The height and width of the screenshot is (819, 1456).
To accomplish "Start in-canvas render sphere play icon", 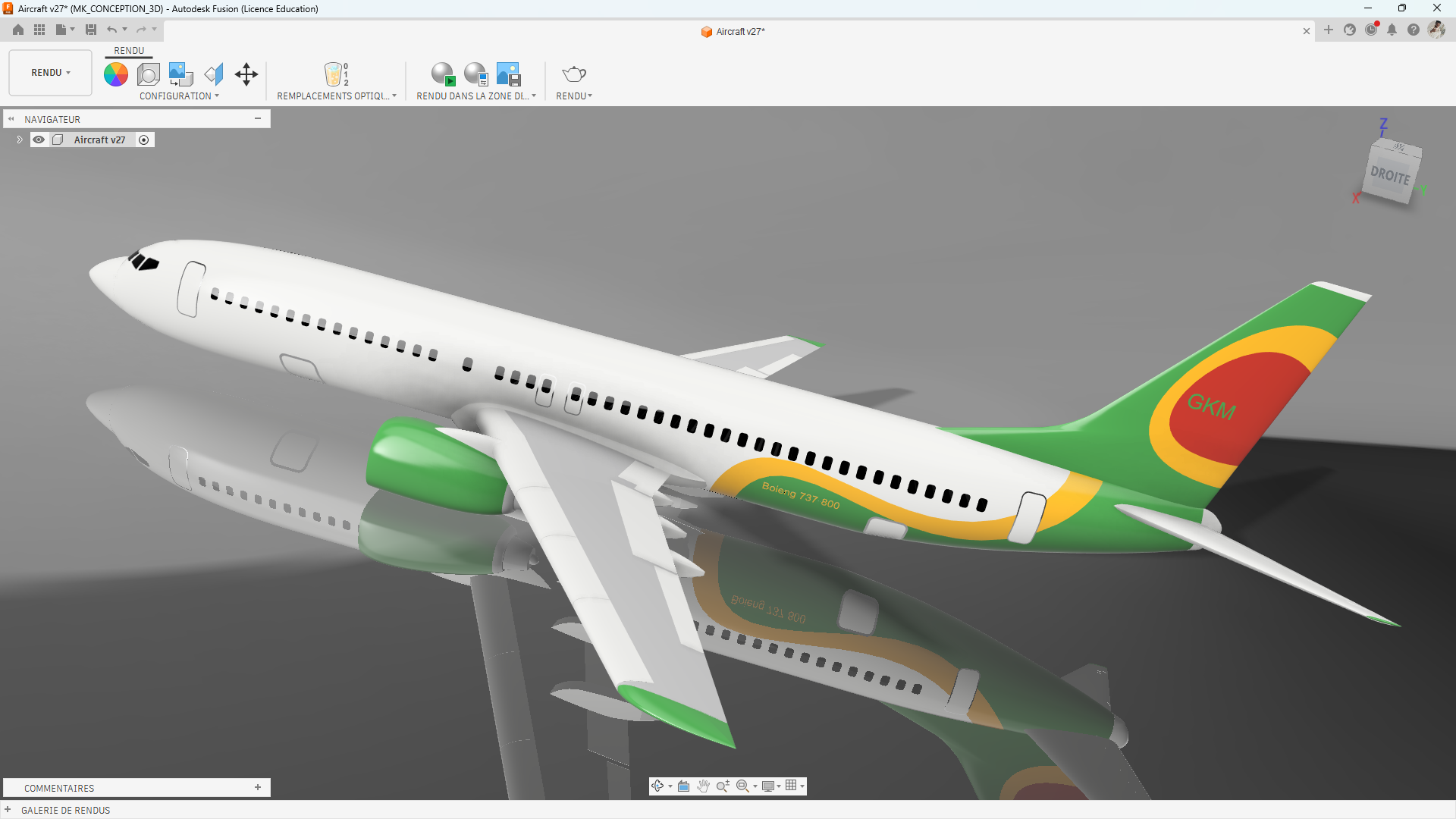I will (x=443, y=74).
